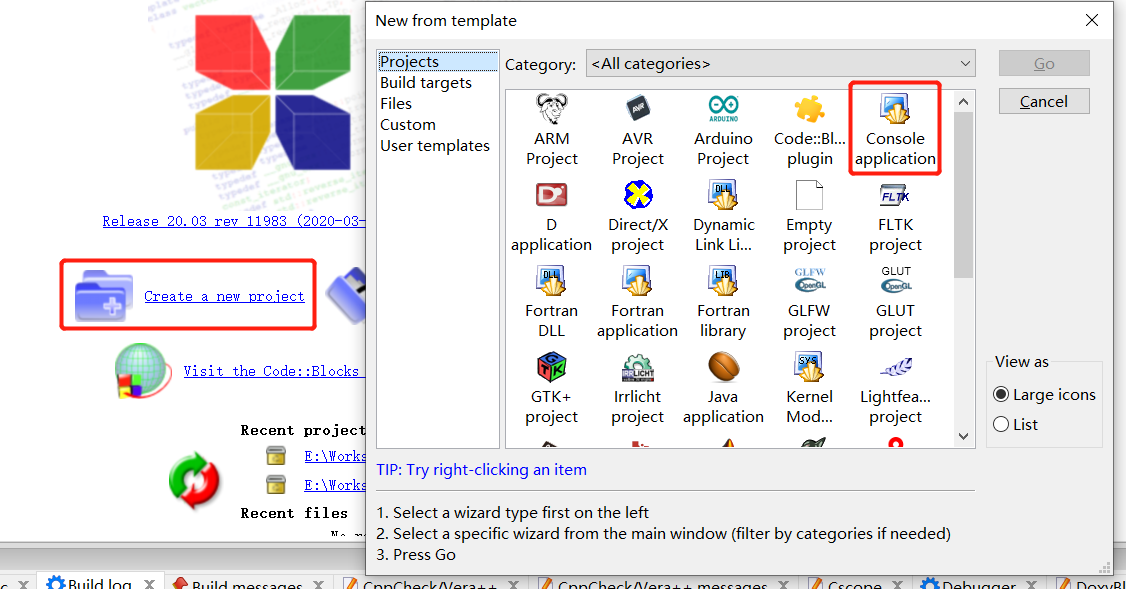
Task: Enable Large icons view
Action: (x=1001, y=394)
